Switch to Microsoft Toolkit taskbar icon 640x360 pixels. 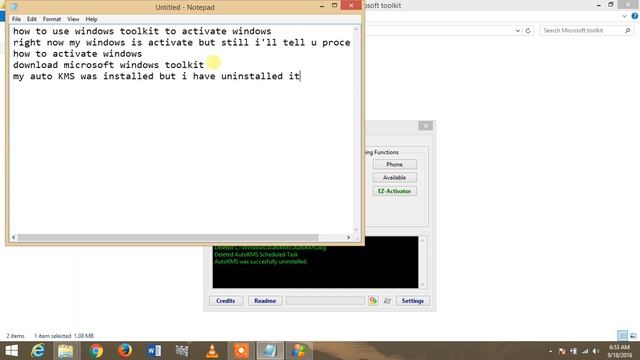[299, 351]
